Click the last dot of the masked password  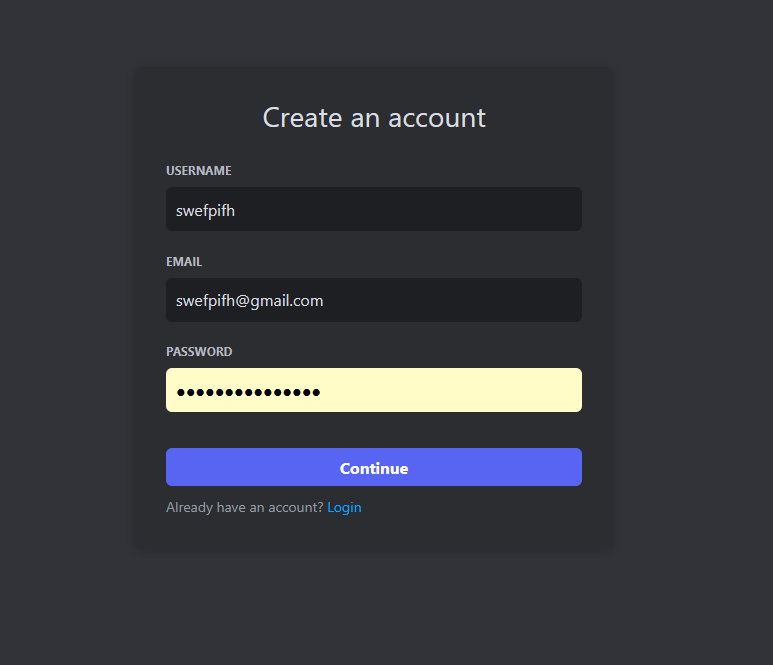315,392
